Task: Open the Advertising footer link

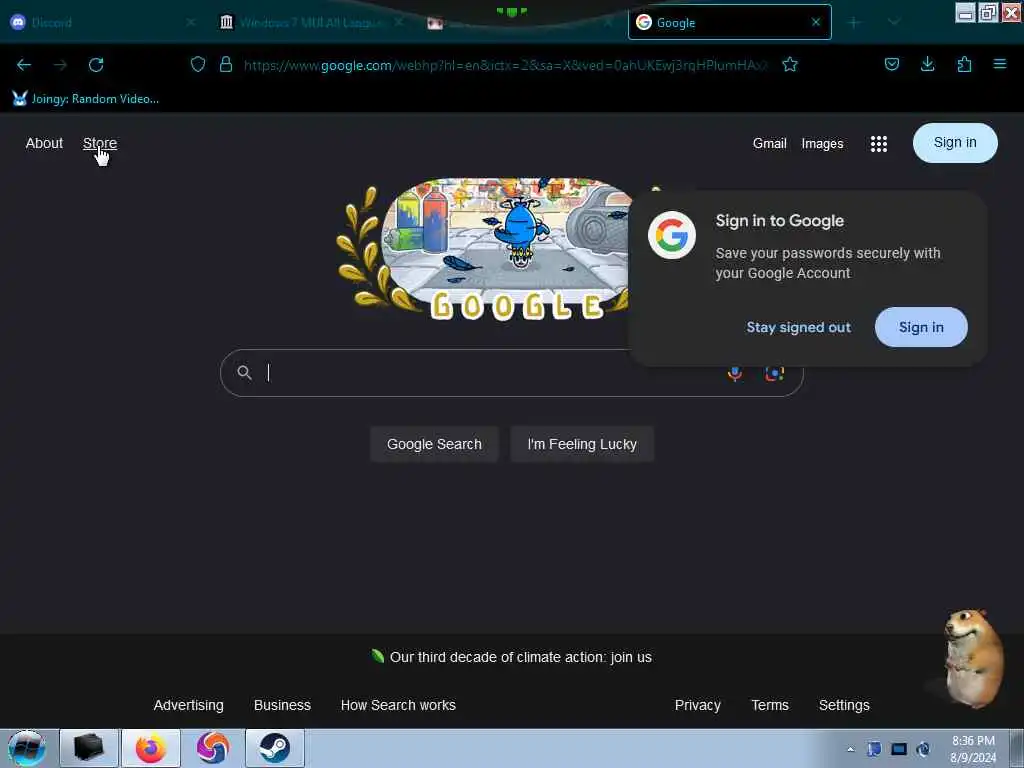Action: point(188,705)
